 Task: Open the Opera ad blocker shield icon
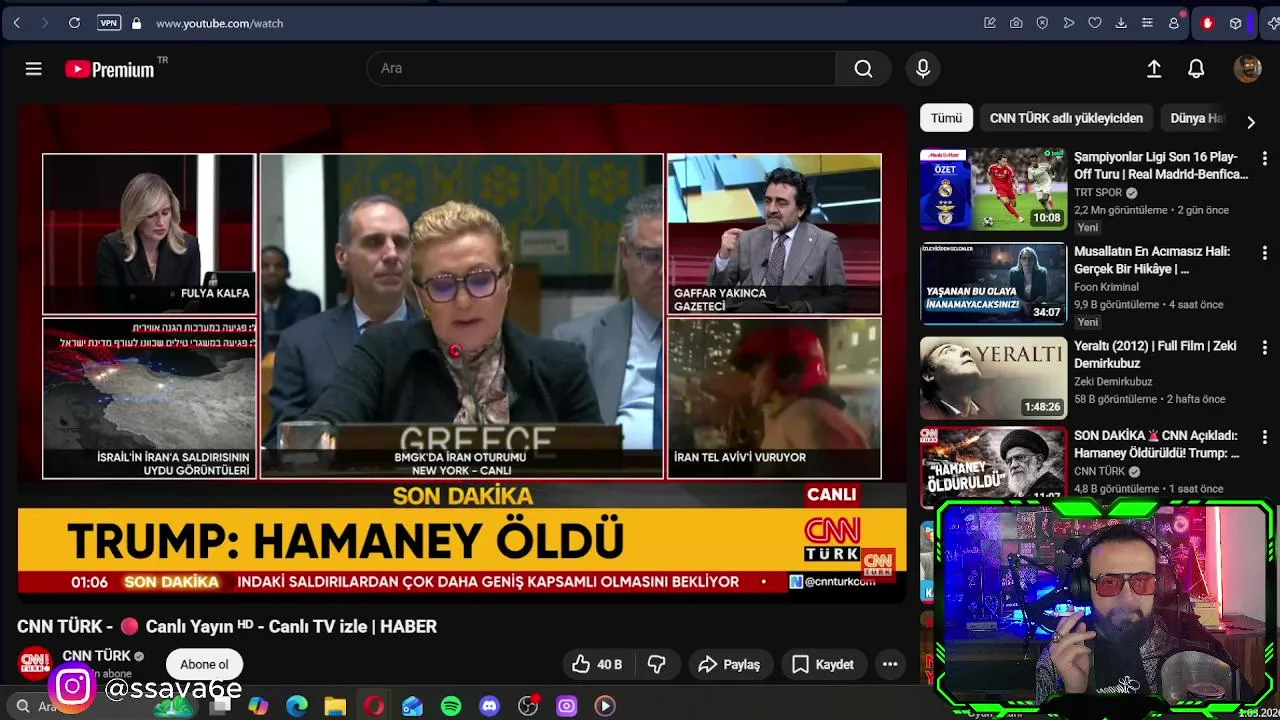(1042, 23)
